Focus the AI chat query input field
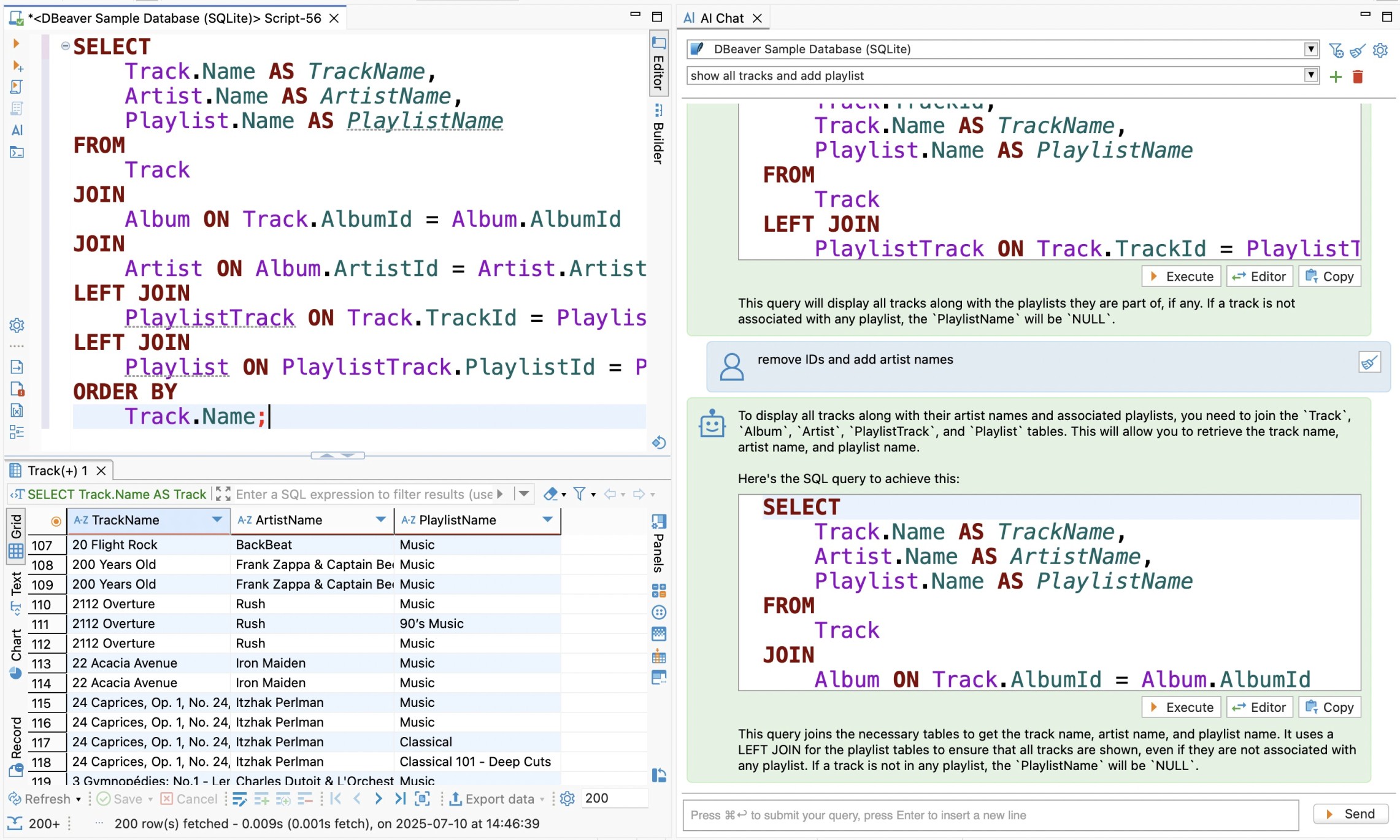The width and height of the screenshot is (1400, 840). (x=990, y=815)
